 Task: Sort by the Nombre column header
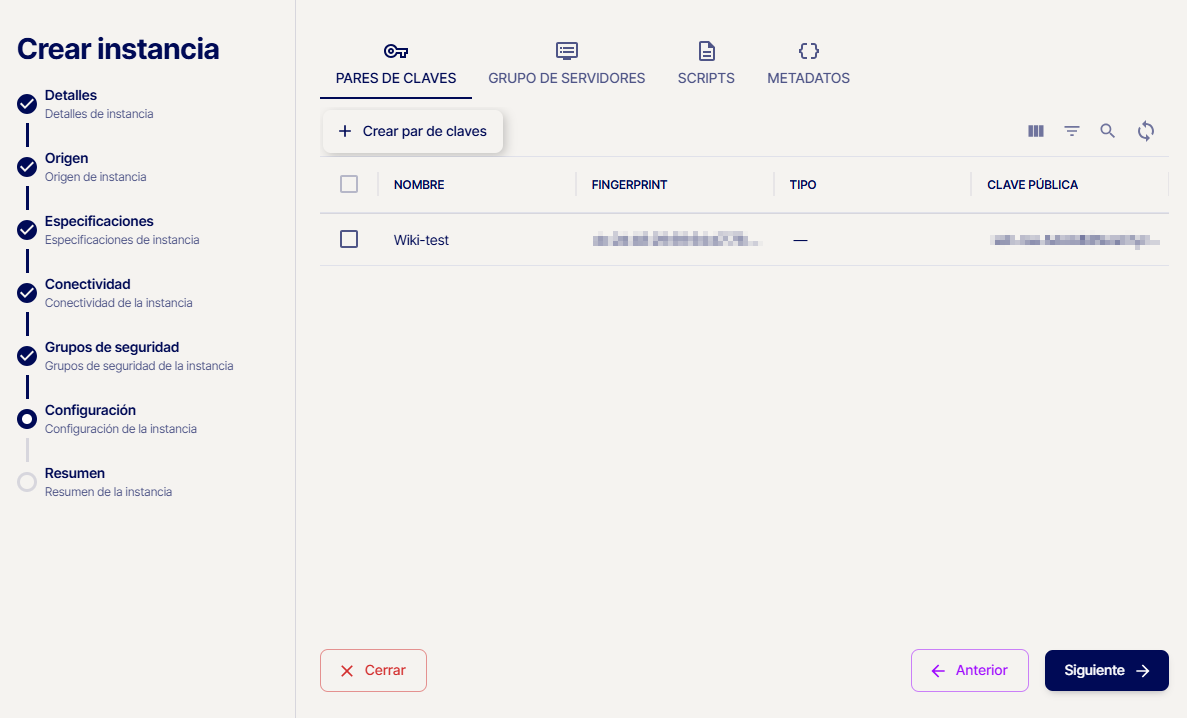[419, 185]
